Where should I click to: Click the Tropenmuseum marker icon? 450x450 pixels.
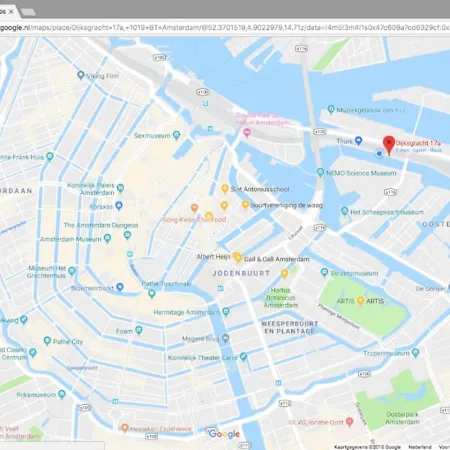click(415, 353)
